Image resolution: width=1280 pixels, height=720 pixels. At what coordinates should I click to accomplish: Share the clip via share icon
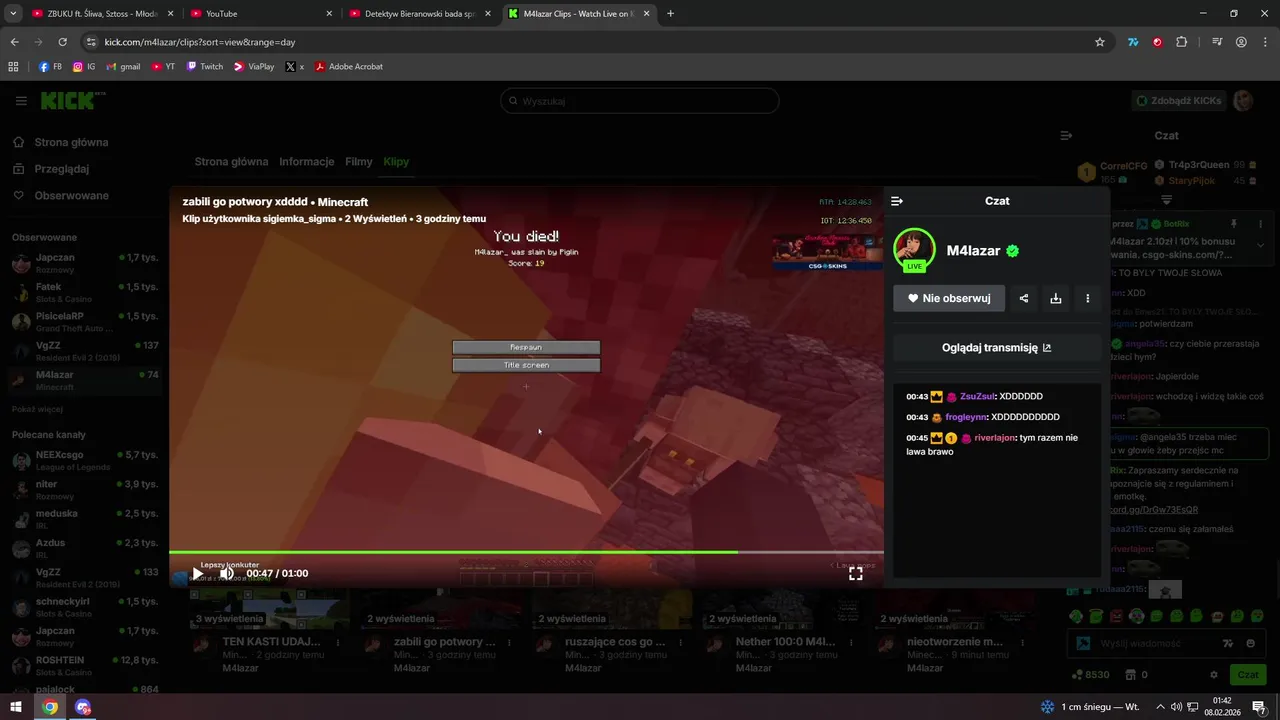[x=1024, y=298]
